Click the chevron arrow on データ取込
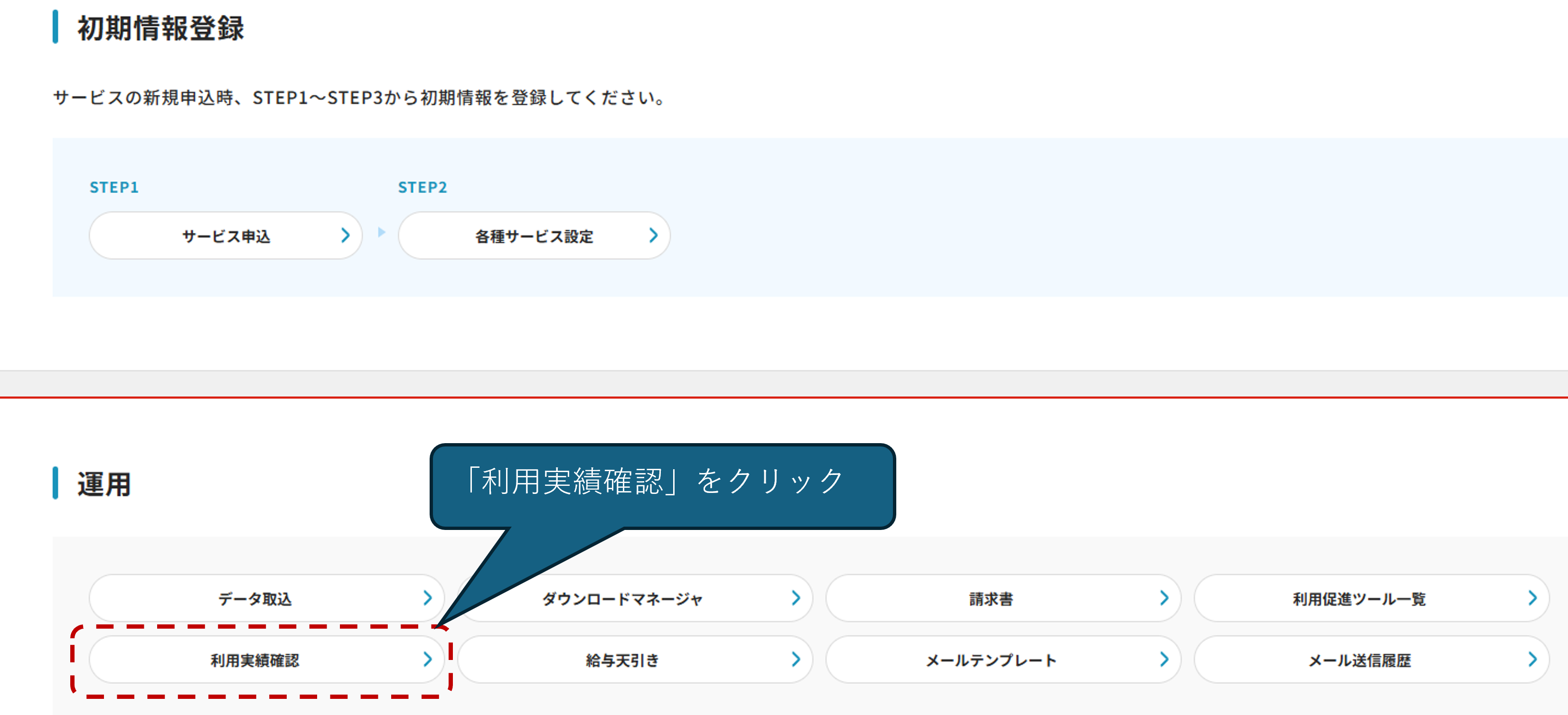 tap(427, 598)
